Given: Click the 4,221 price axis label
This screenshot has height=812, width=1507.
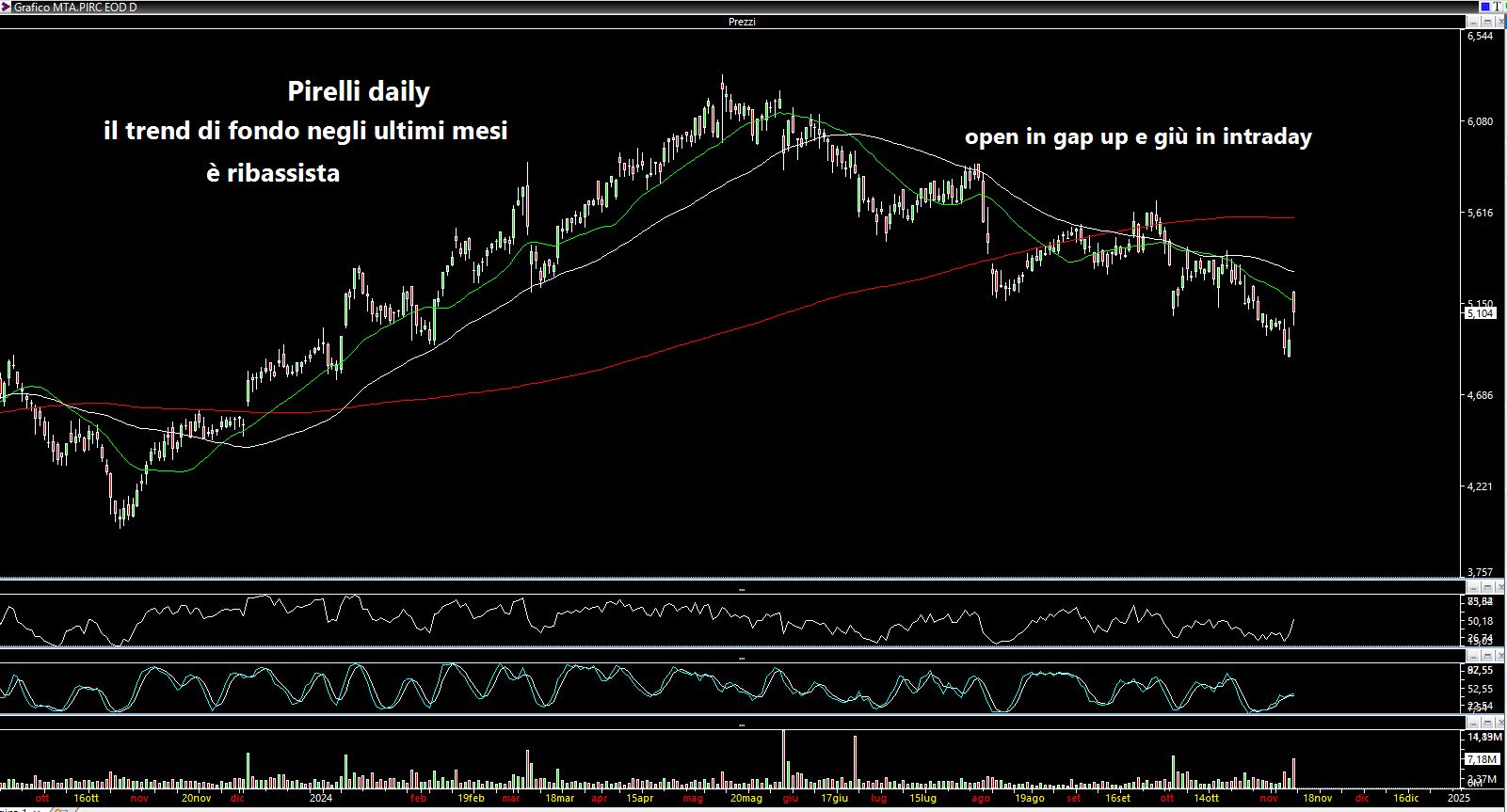Looking at the screenshot, I should pyautogui.click(x=1480, y=486).
